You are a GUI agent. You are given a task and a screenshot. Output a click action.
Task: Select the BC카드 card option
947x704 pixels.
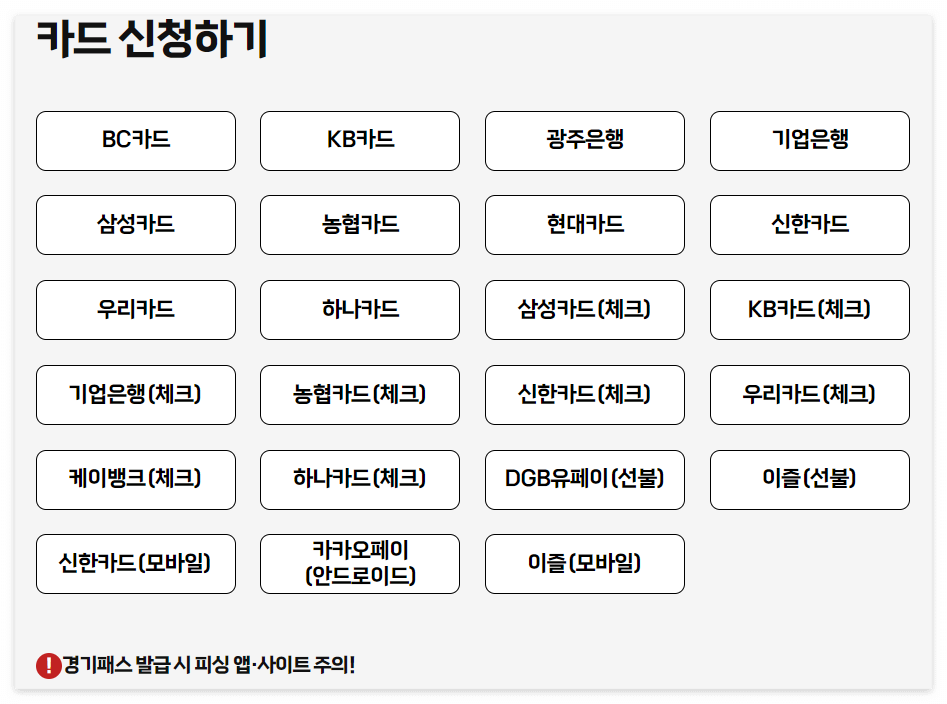pos(135,140)
